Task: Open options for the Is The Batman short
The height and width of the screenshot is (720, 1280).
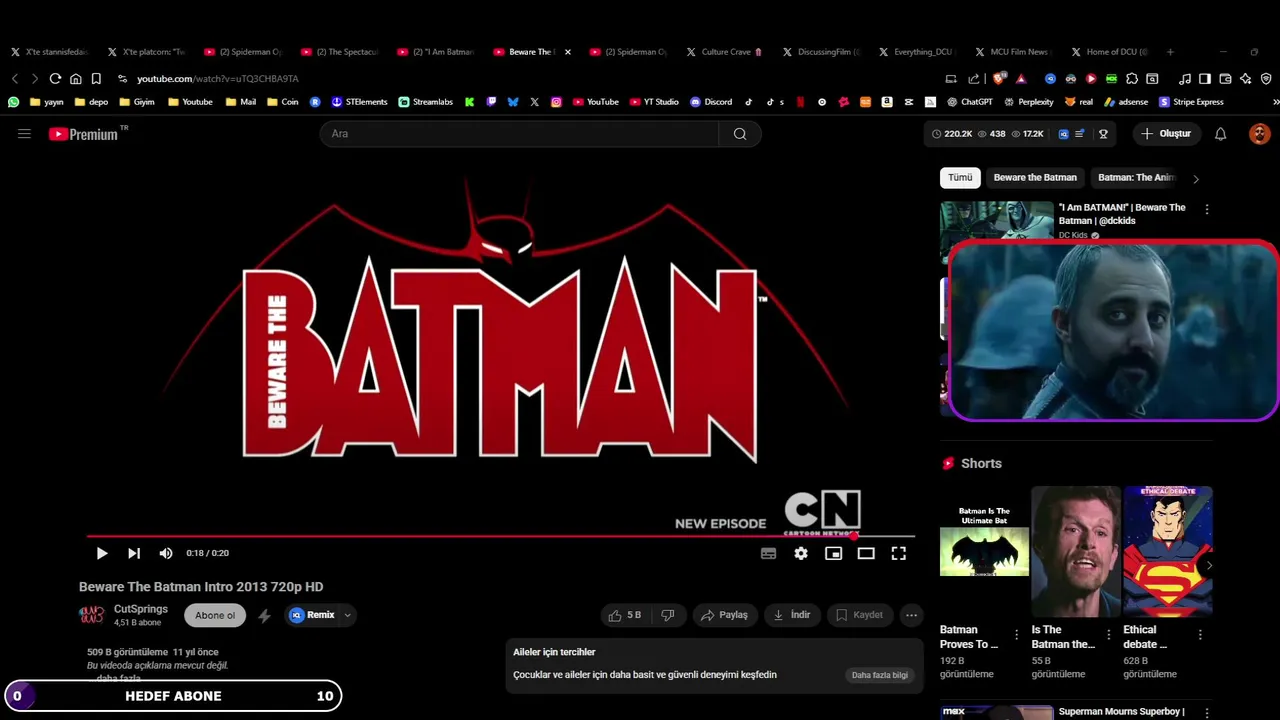Action: (1108, 634)
